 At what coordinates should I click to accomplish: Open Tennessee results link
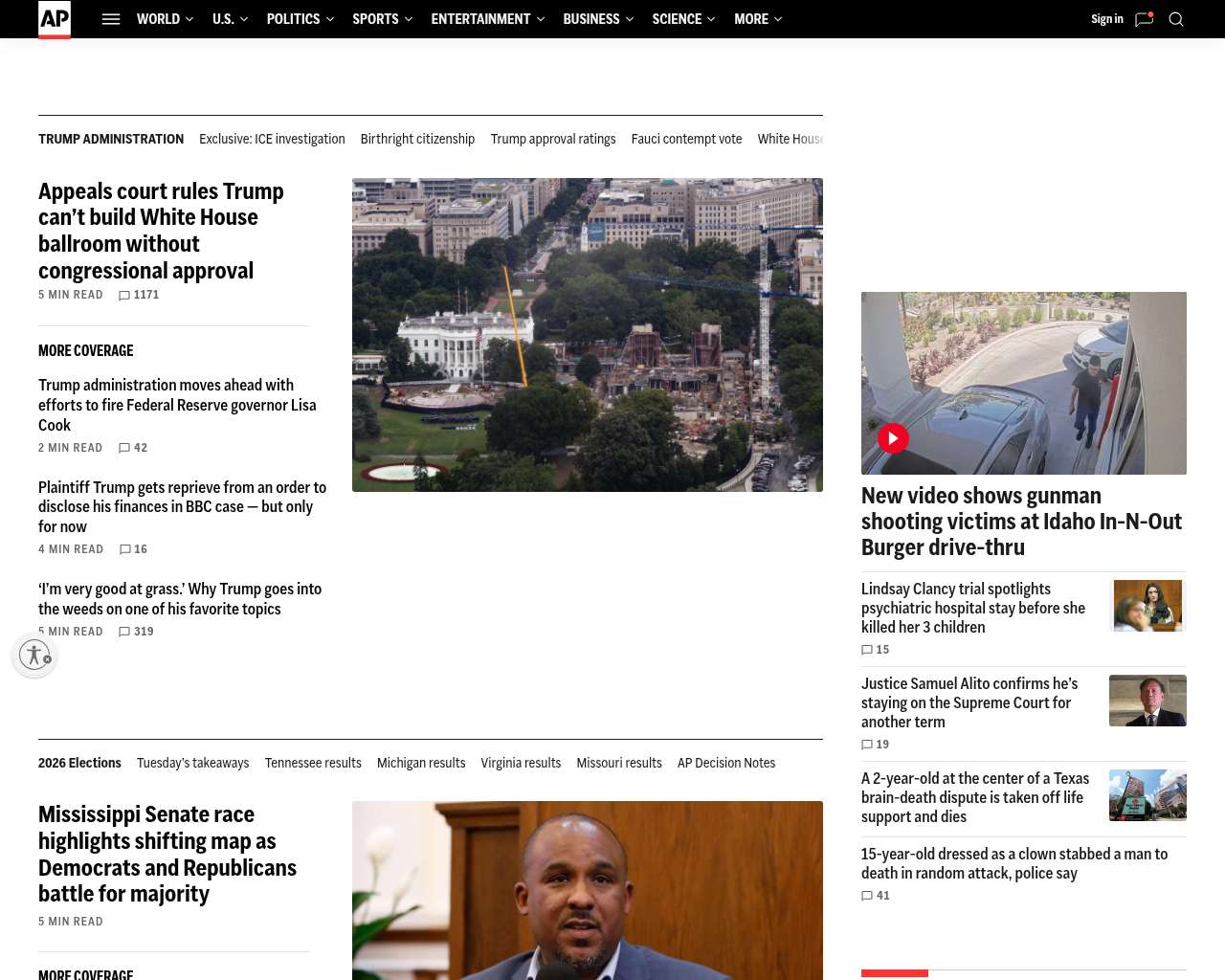pos(313,763)
